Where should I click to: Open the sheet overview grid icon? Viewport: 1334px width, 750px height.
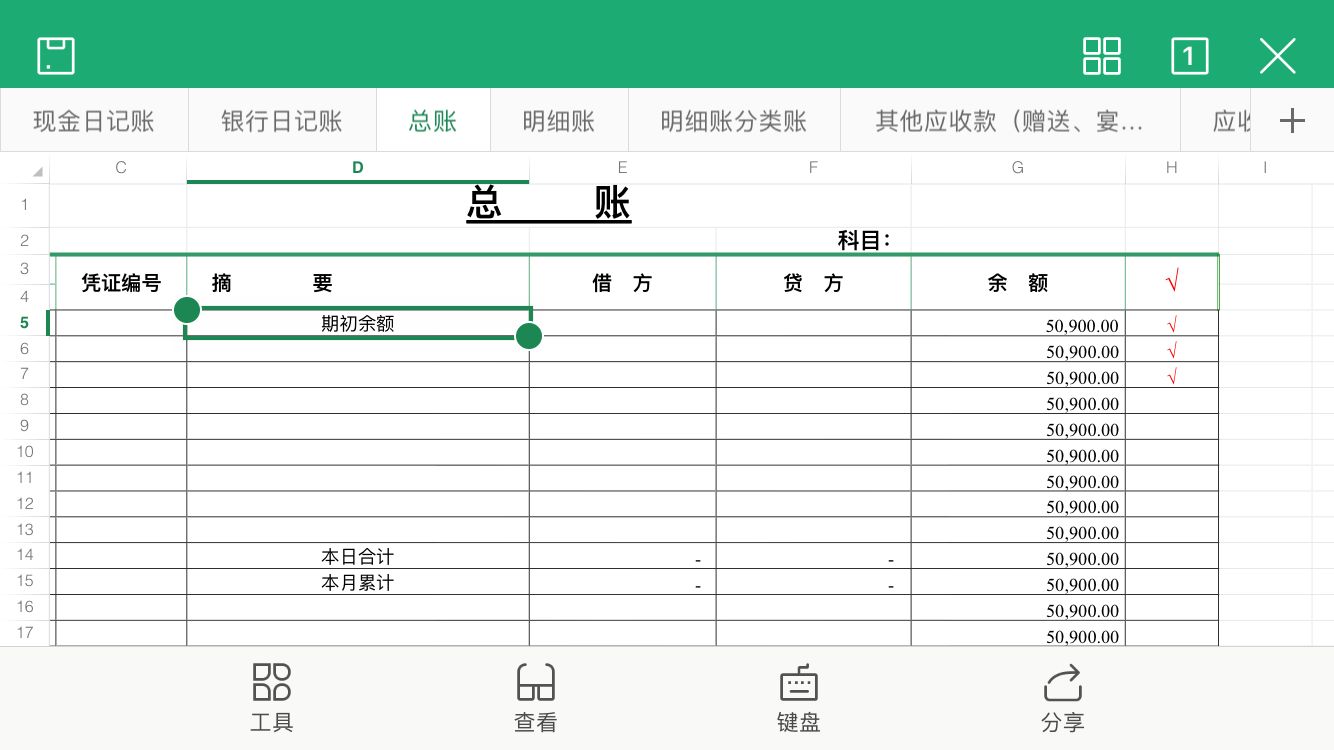[1101, 57]
